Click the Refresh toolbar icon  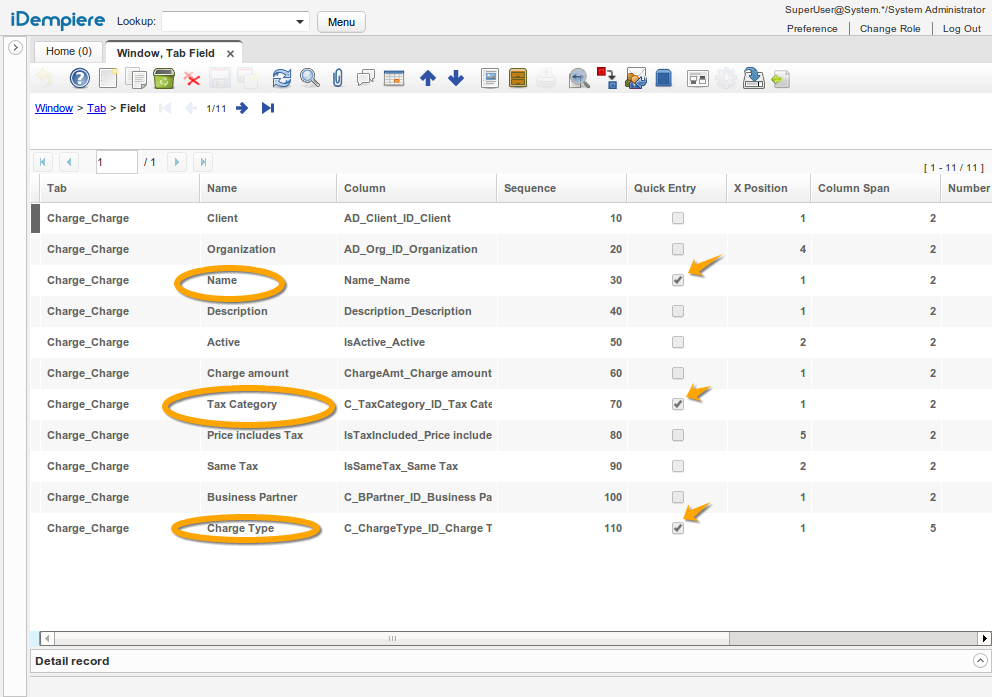coord(282,78)
